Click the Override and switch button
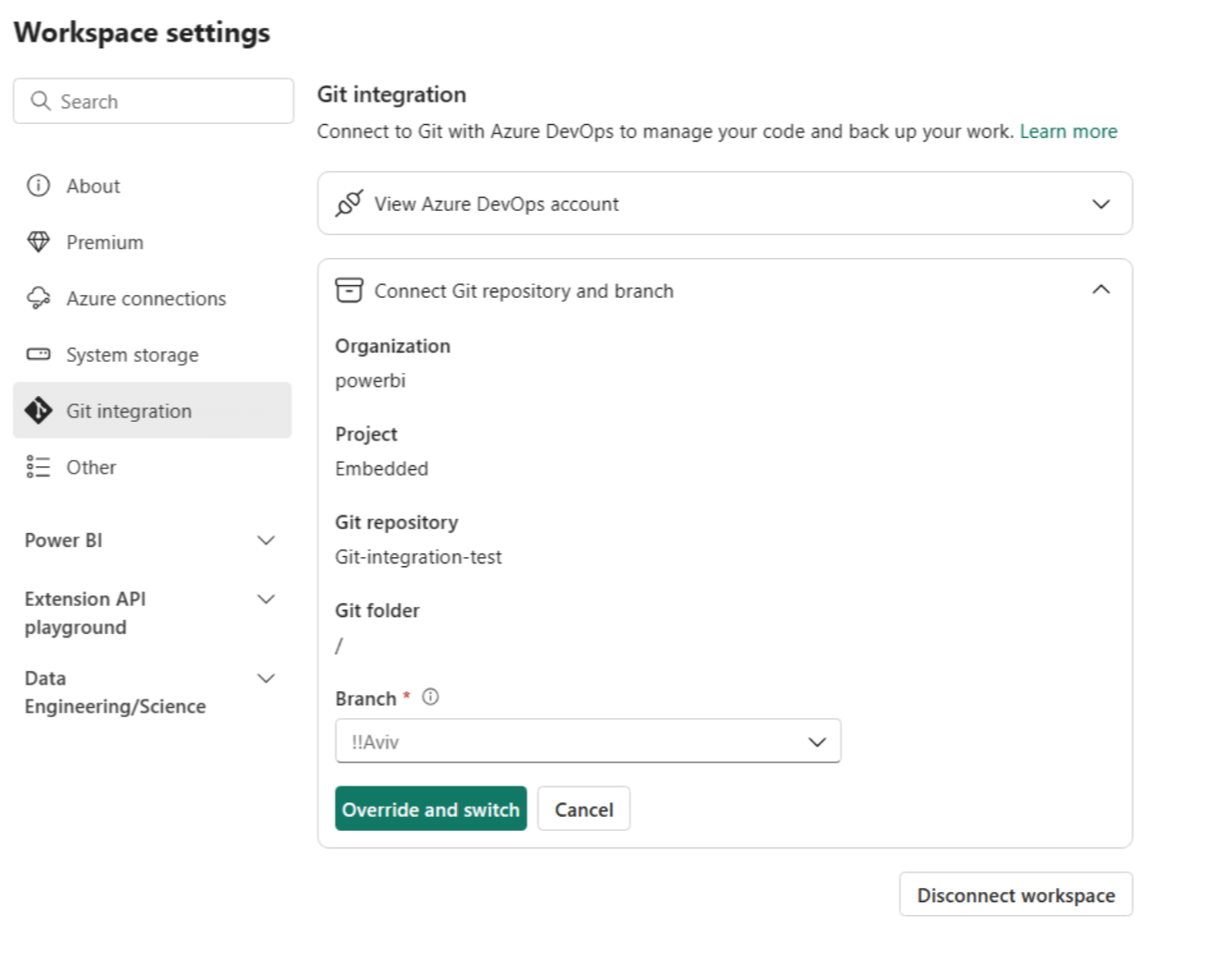The width and height of the screenshot is (1232, 953). coord(429,809)
